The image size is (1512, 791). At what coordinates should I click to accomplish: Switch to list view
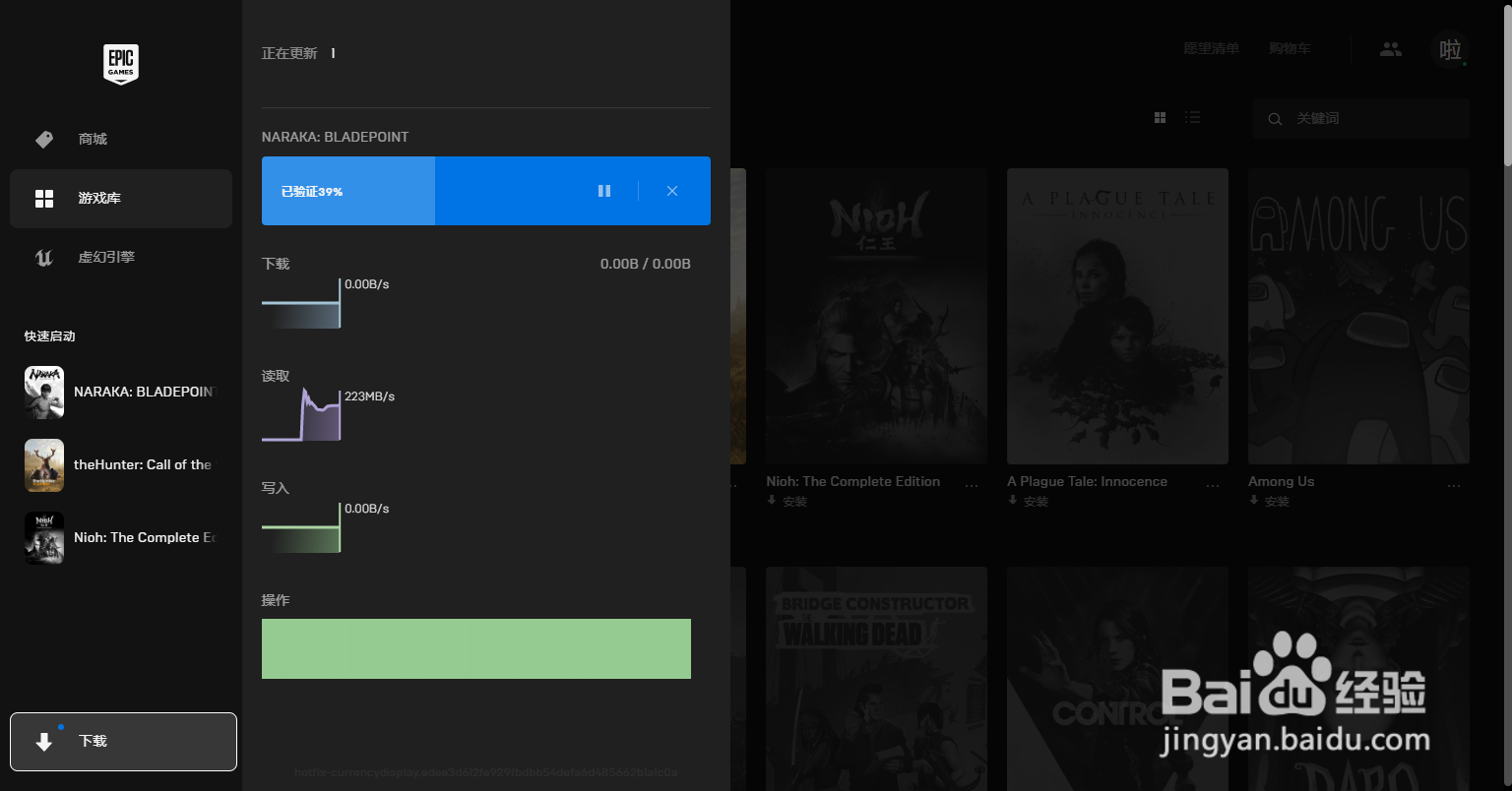coord(1192,118)
